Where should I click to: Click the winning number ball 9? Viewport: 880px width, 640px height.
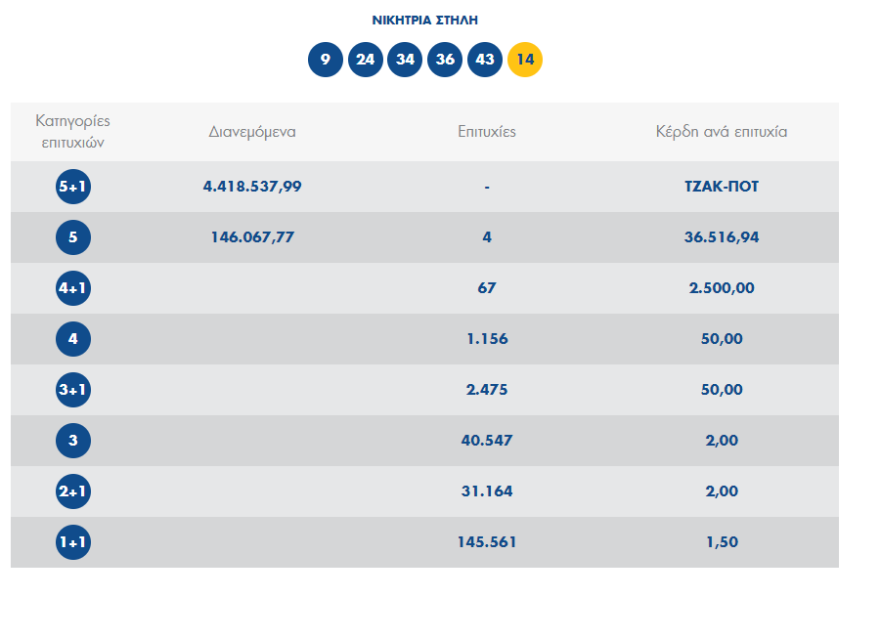[x=325, y=60]
